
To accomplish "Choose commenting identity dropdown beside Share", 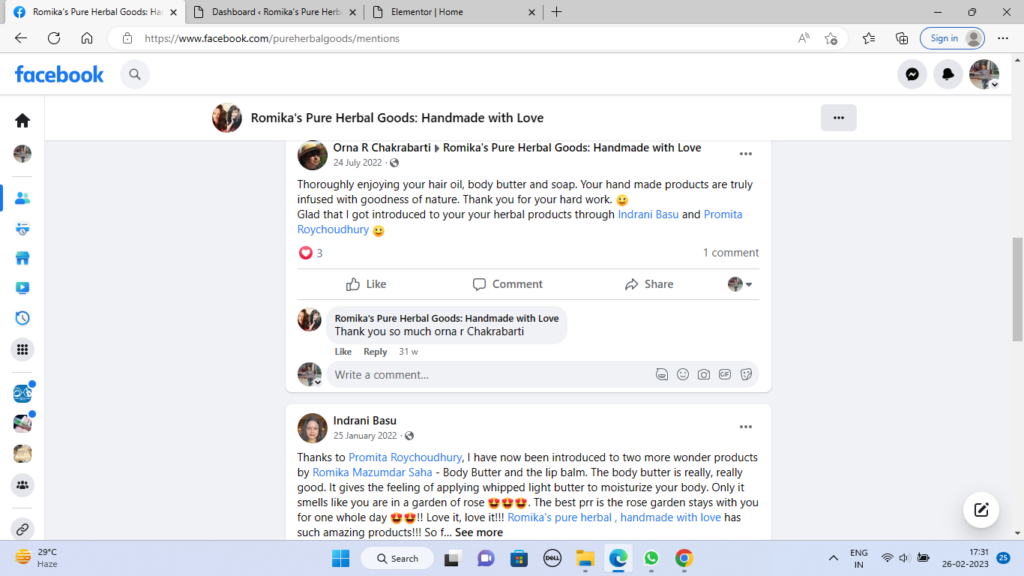I will pyautogui.click(x=740, y=284).
